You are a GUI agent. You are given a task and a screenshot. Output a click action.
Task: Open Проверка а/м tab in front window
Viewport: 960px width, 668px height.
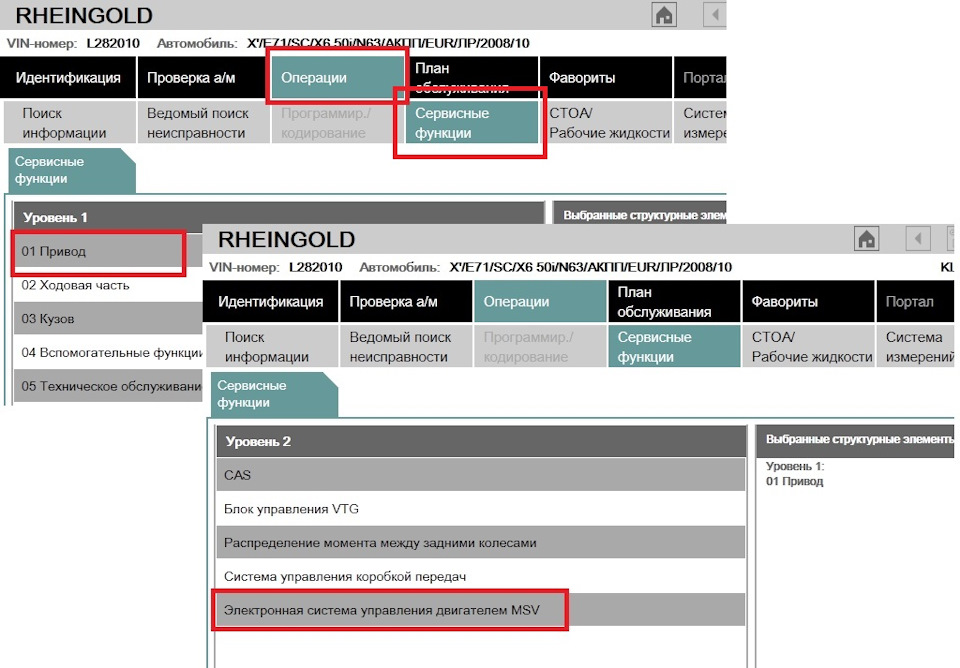pos(405,301)
